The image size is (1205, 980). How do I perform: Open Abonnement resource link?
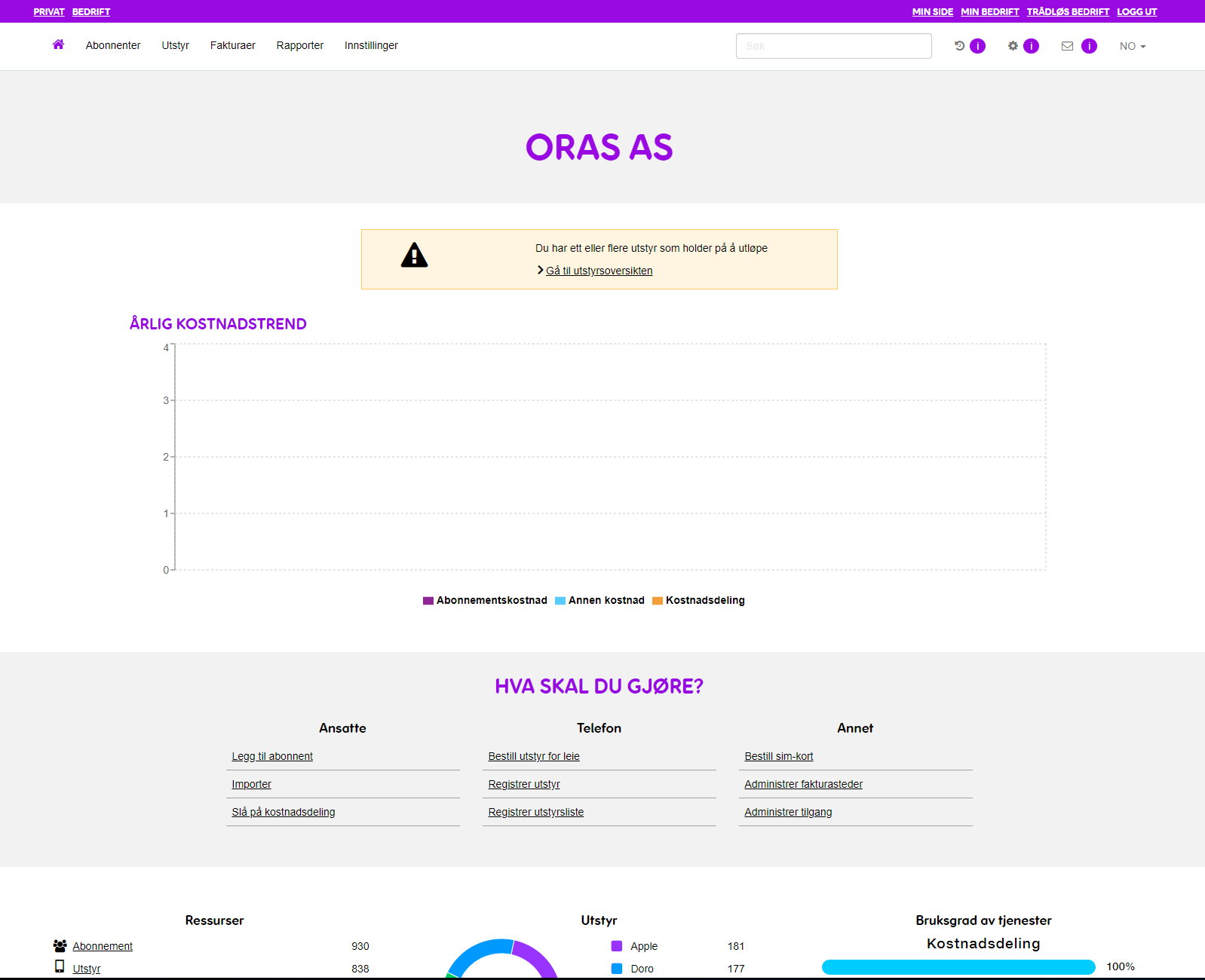103,946
